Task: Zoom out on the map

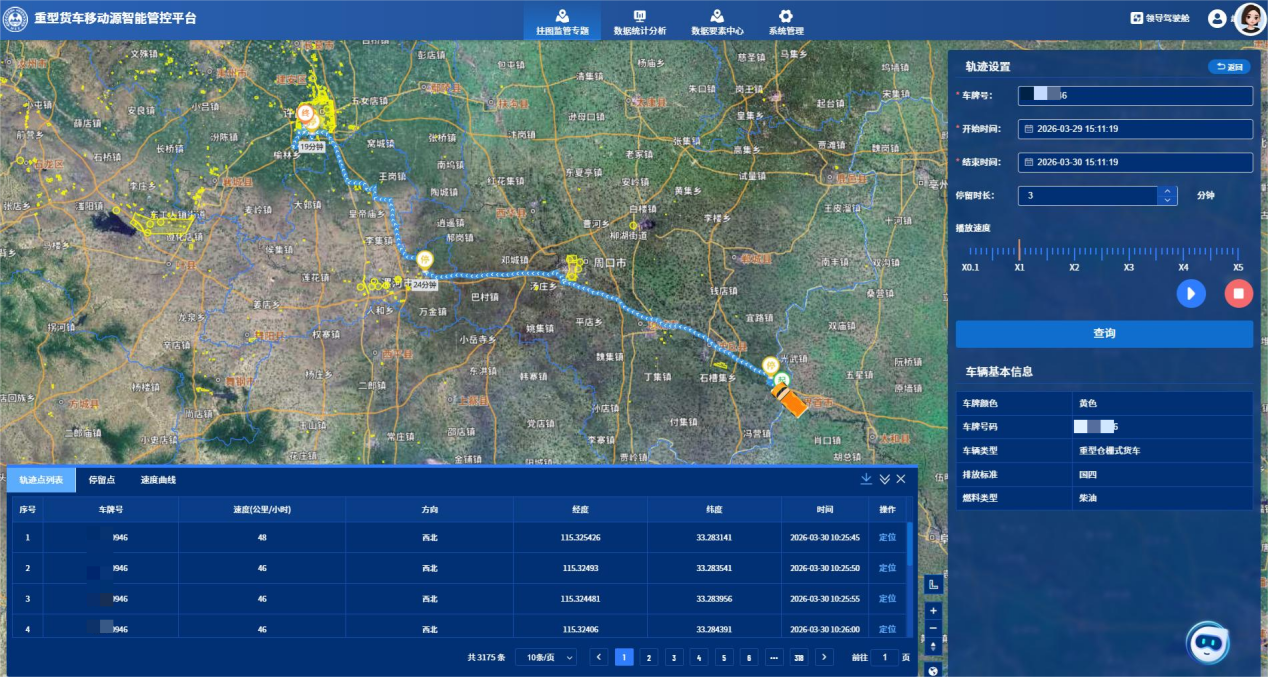Action: [x=933, y=628]
